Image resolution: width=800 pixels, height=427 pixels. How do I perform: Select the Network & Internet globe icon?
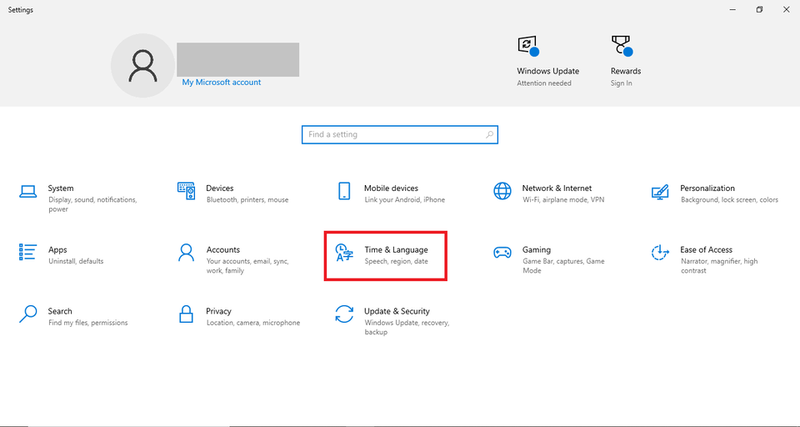[x=502, y=192]
